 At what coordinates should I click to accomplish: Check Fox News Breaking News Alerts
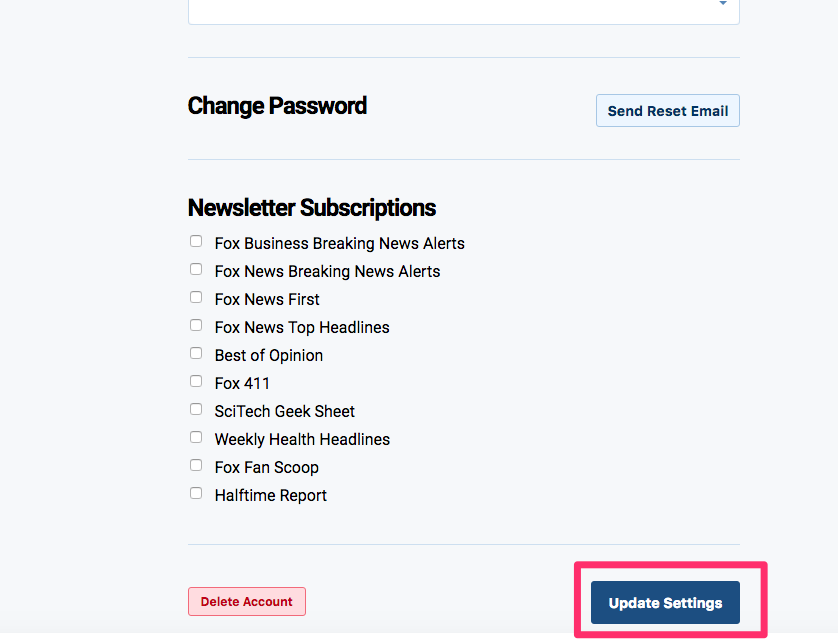pyautogui.click(x=196, y=268)
